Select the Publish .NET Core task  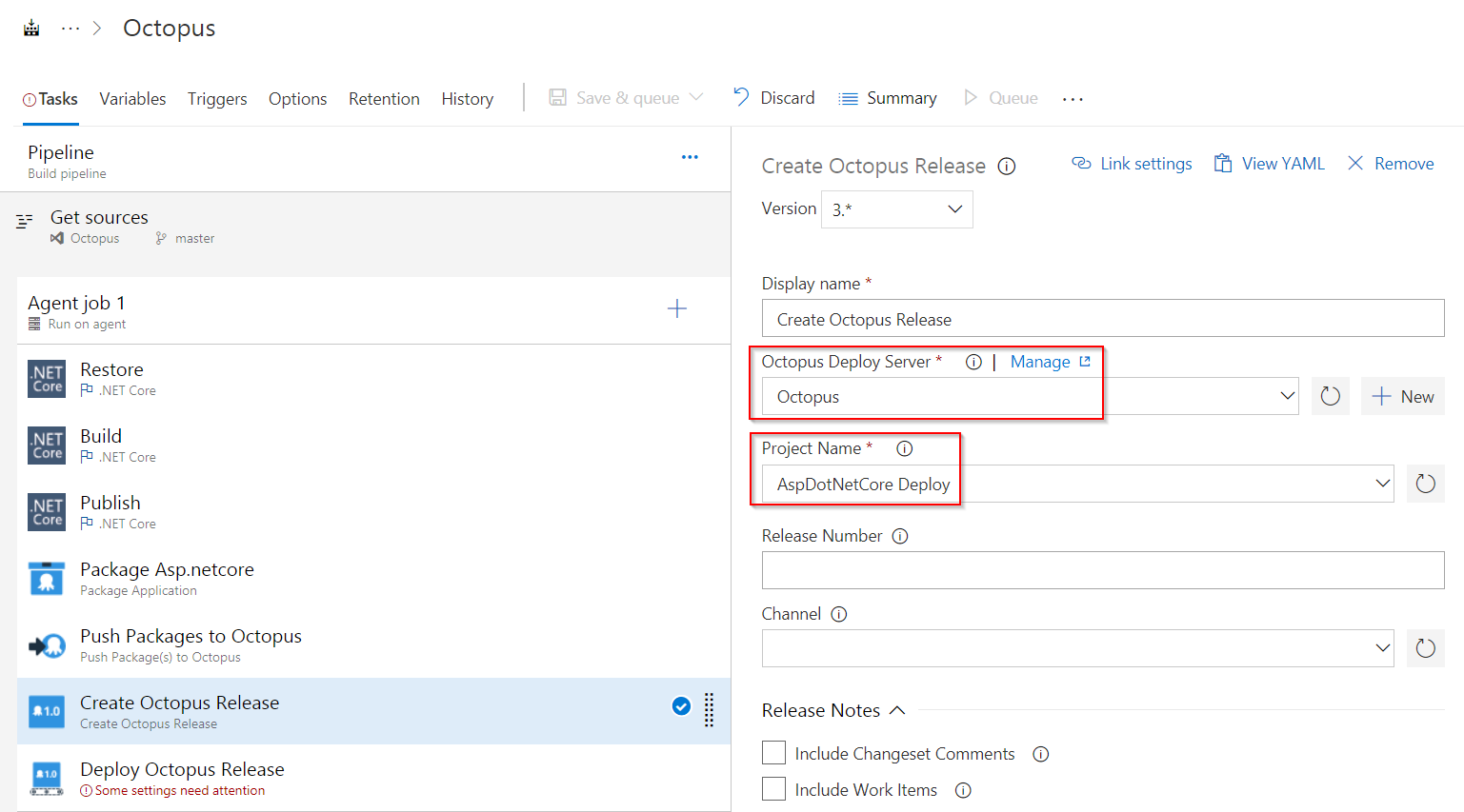click(x=373, y=511)
